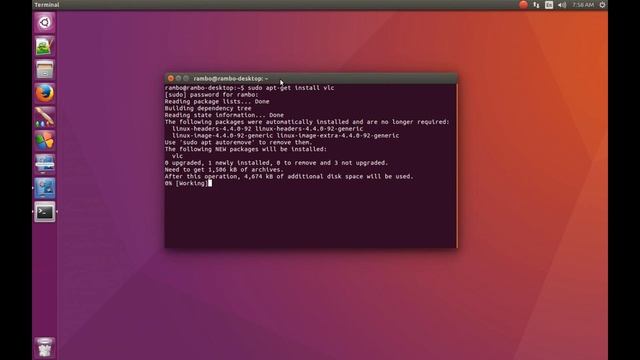640x360 pixels.
Task: Click the 'sudo apt autoremove' hint line
Action: (238, 142)
